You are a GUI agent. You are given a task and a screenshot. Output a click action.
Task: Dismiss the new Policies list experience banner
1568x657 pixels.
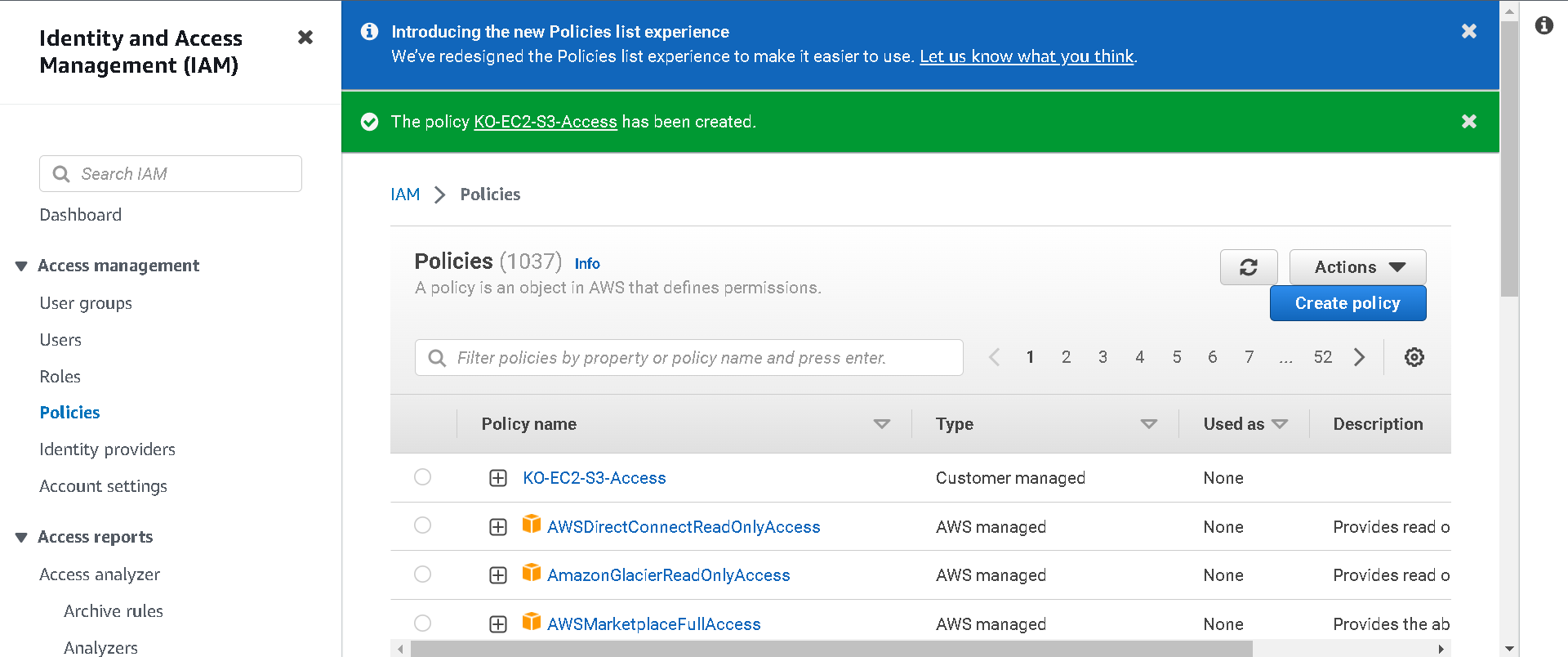tap(1468, 31)
